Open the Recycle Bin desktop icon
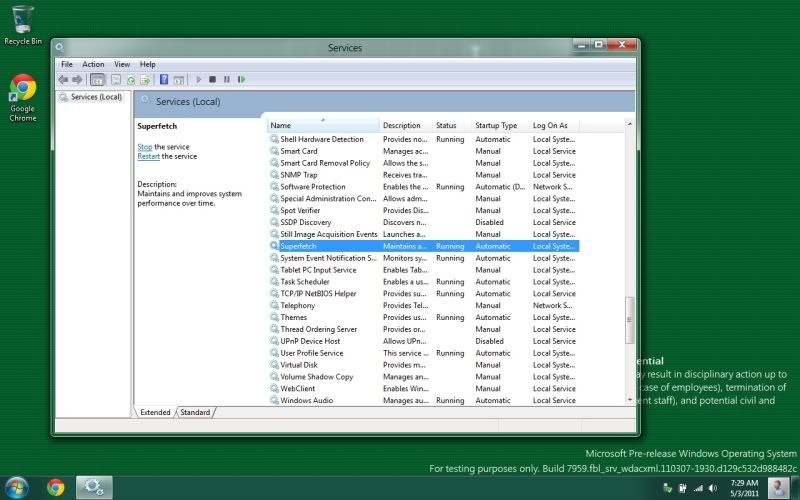The image size is (800, 500). tap(23, 25)
